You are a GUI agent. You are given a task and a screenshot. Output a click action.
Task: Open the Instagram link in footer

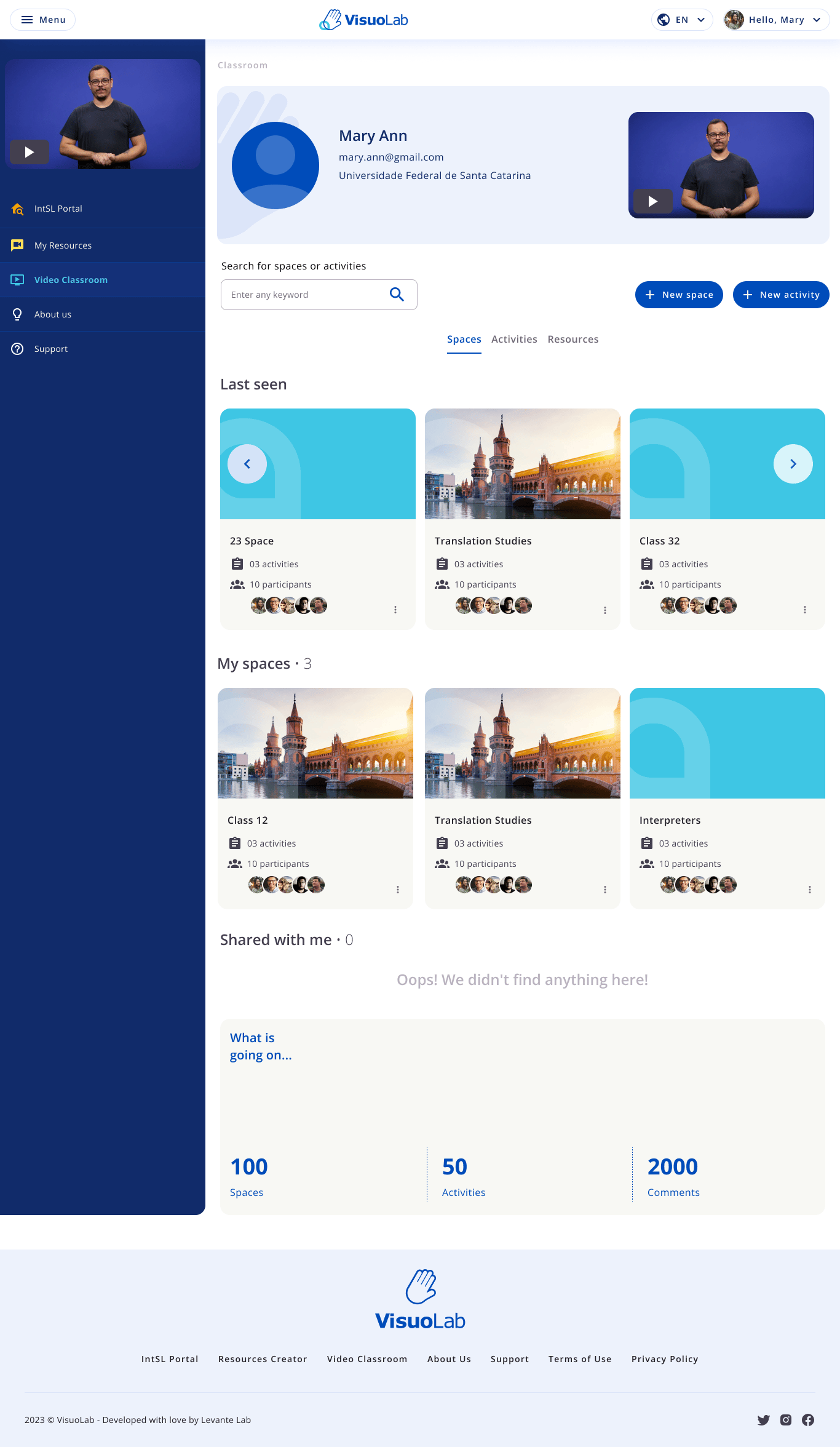[x=786, y=1420]
